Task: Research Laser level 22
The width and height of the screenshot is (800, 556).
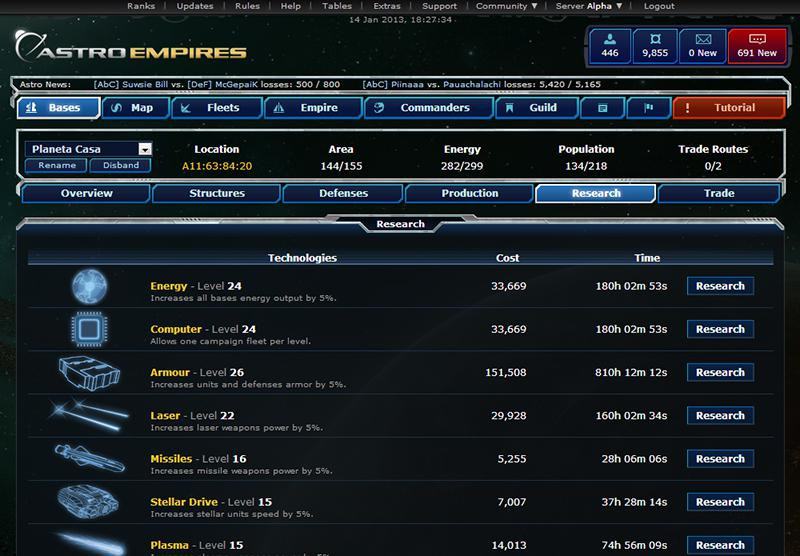Action: [x=720, y=416]
